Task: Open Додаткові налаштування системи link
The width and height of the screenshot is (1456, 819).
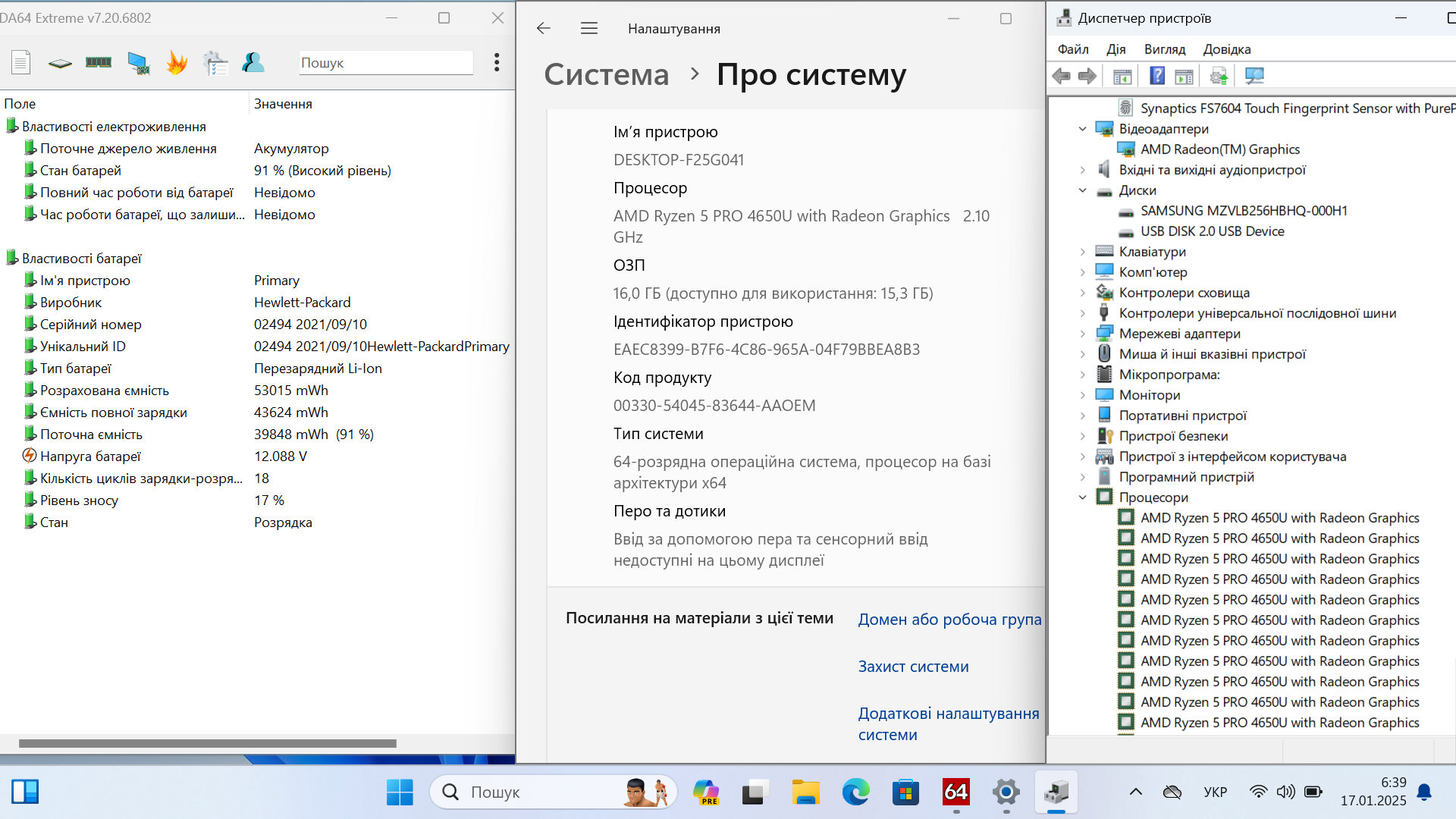Action: (949, 724)
